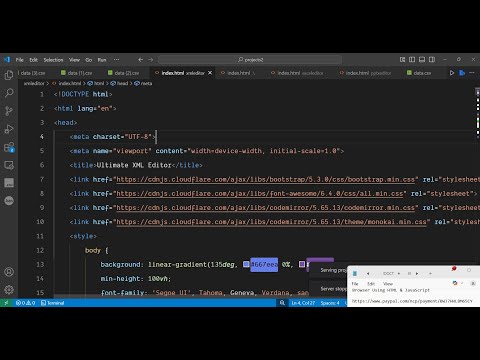Click the Terminal status bar button
The image size is (480, 360).
tap(53, 303)
